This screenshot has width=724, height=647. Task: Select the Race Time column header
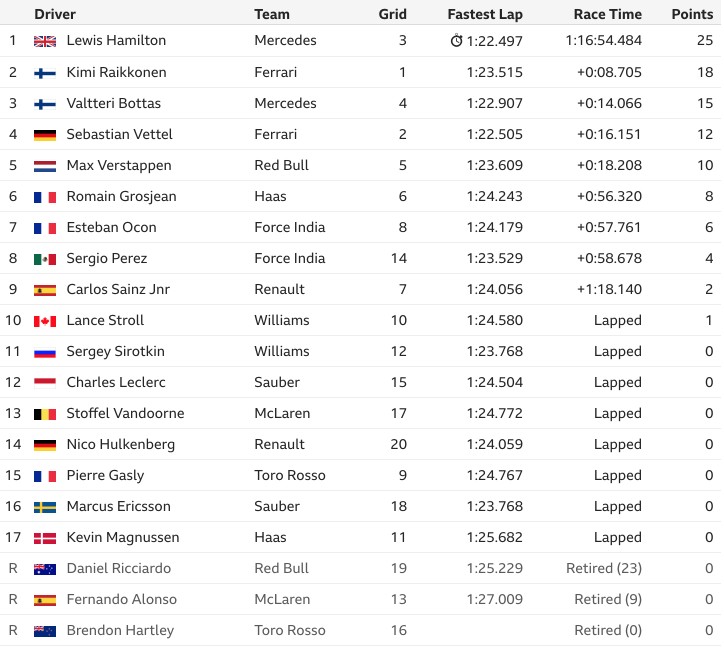point(608,14)
